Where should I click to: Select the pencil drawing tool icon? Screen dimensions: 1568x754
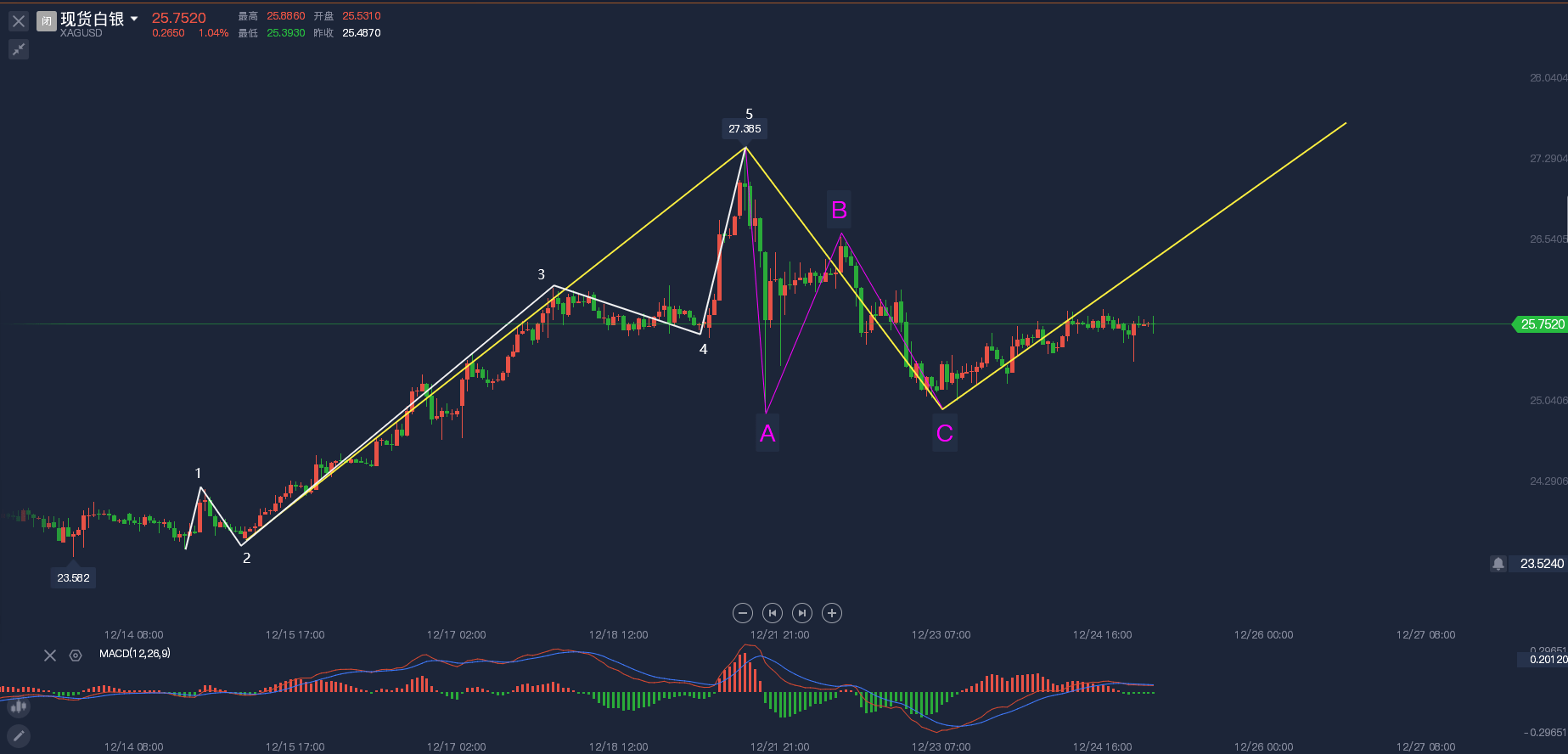click(18, 736)
